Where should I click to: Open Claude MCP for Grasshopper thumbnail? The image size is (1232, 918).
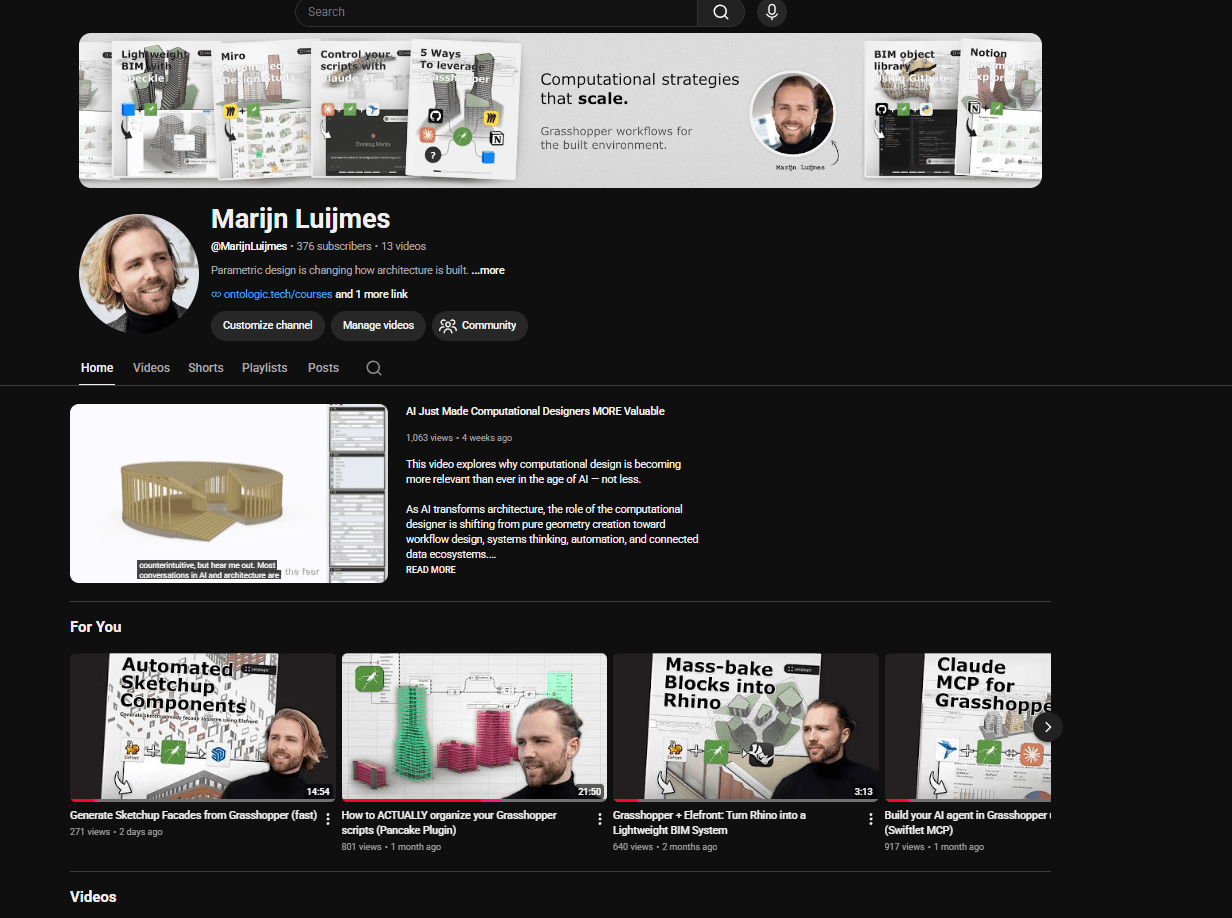tap(968, 727)
